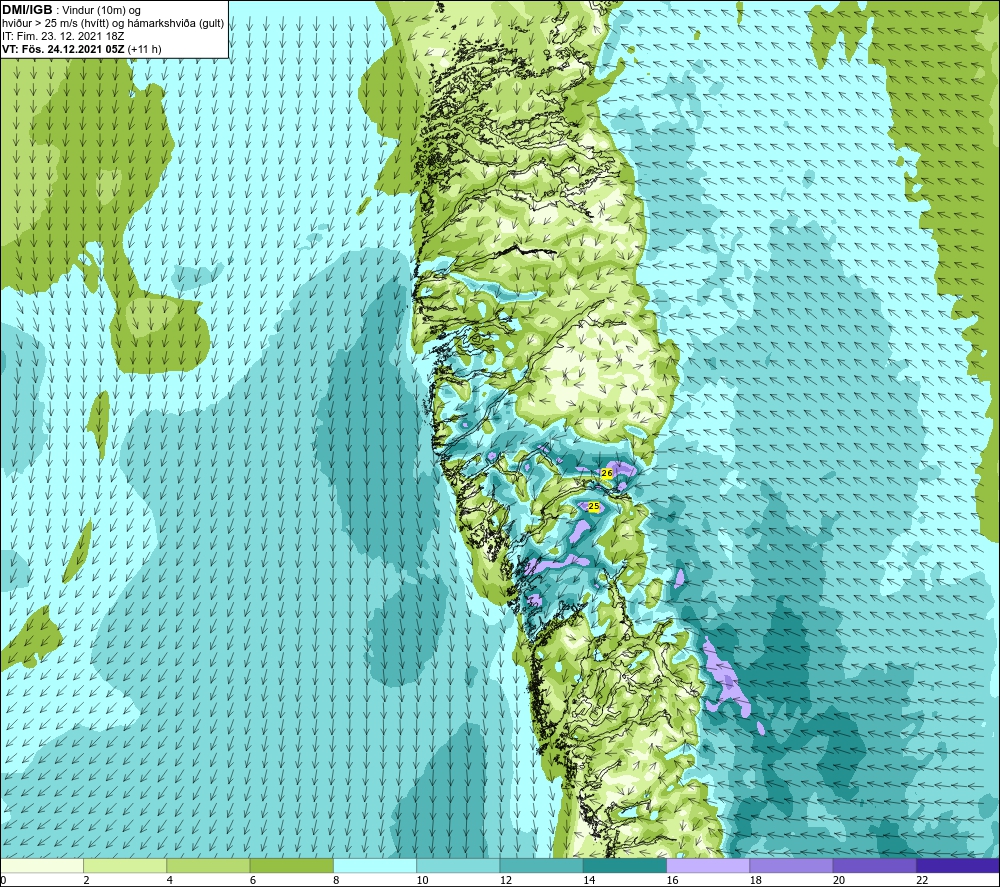Click the yellow gust label 25 on map

point(594,506)
